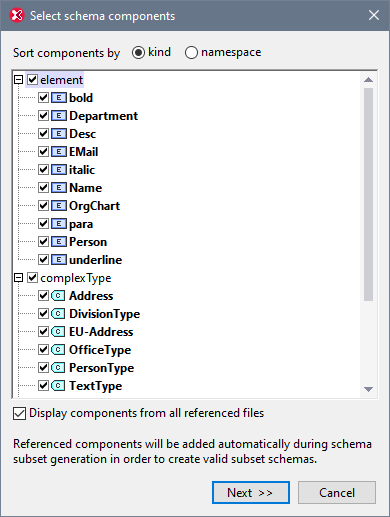
Task: Click the E icon beside para
Action: click(59, 224)
